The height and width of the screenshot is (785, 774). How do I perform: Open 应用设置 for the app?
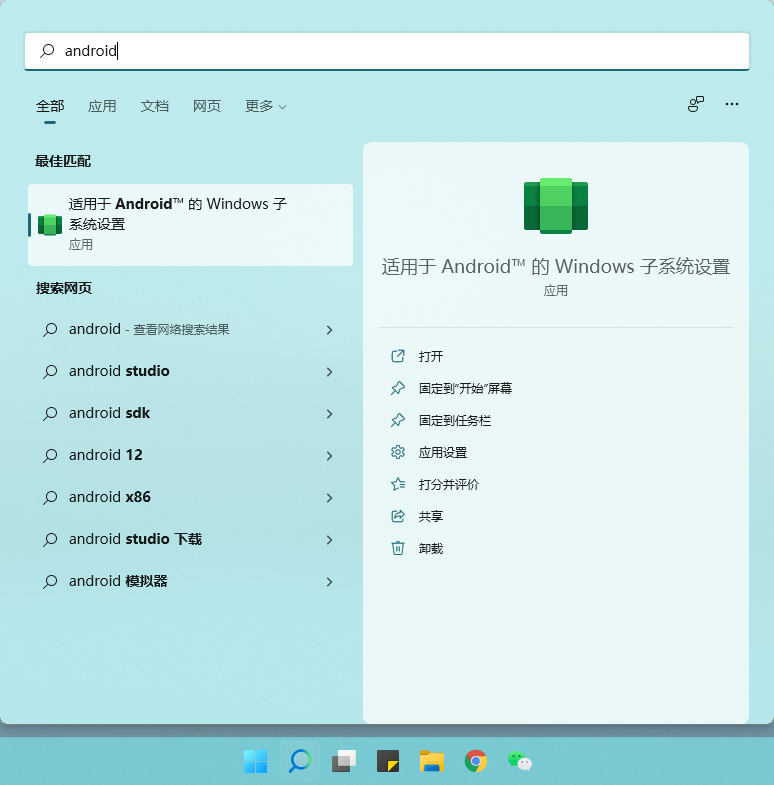[443, 453]
